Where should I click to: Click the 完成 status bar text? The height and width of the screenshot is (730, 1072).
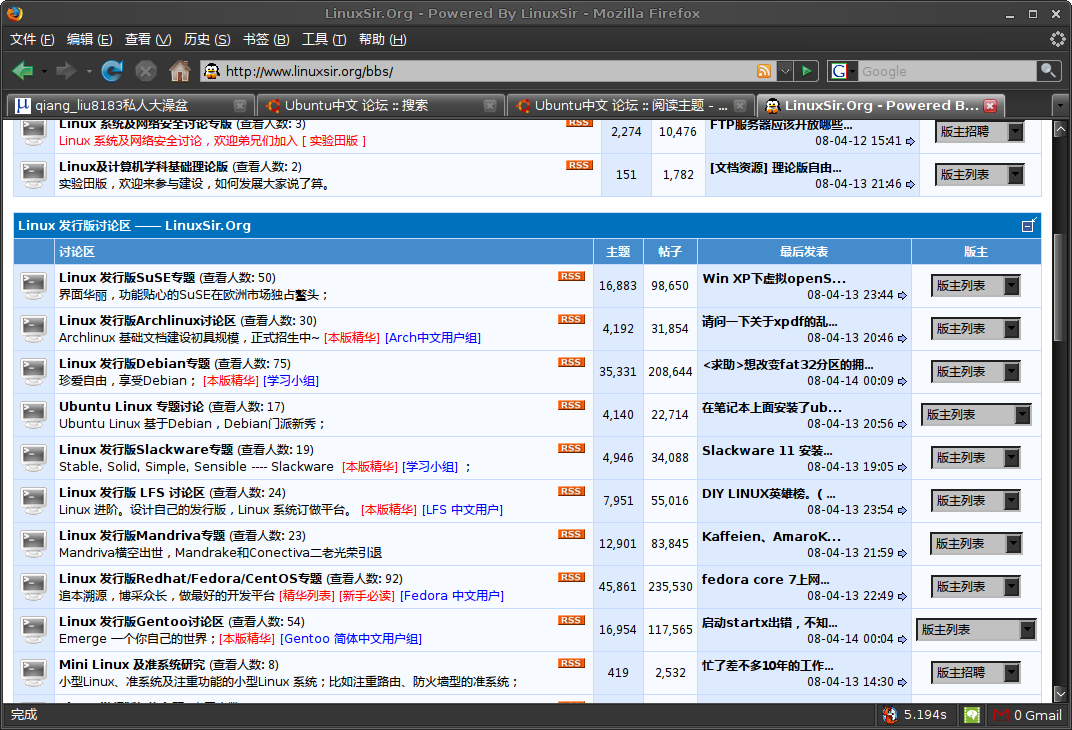pyautogui.click(x=24, y=715)
